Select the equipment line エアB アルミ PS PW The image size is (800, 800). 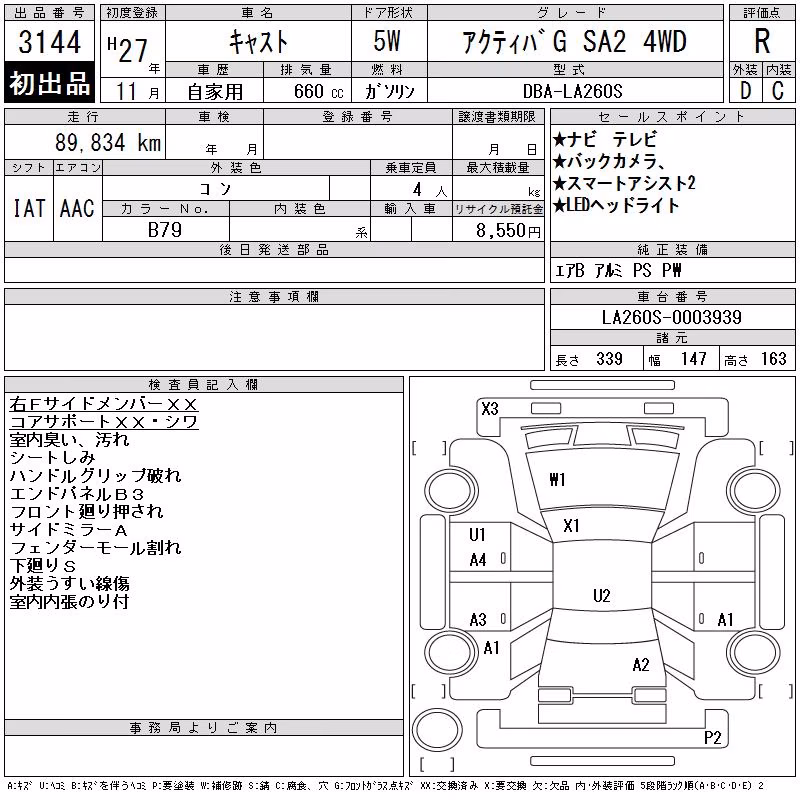[618, 270]
